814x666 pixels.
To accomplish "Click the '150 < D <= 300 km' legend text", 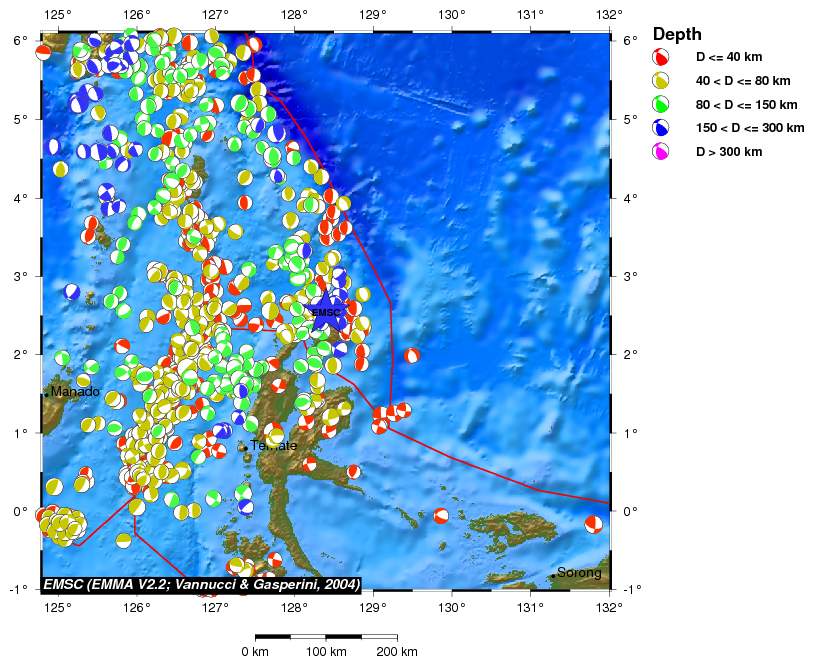I will click(x=750, y=128).
